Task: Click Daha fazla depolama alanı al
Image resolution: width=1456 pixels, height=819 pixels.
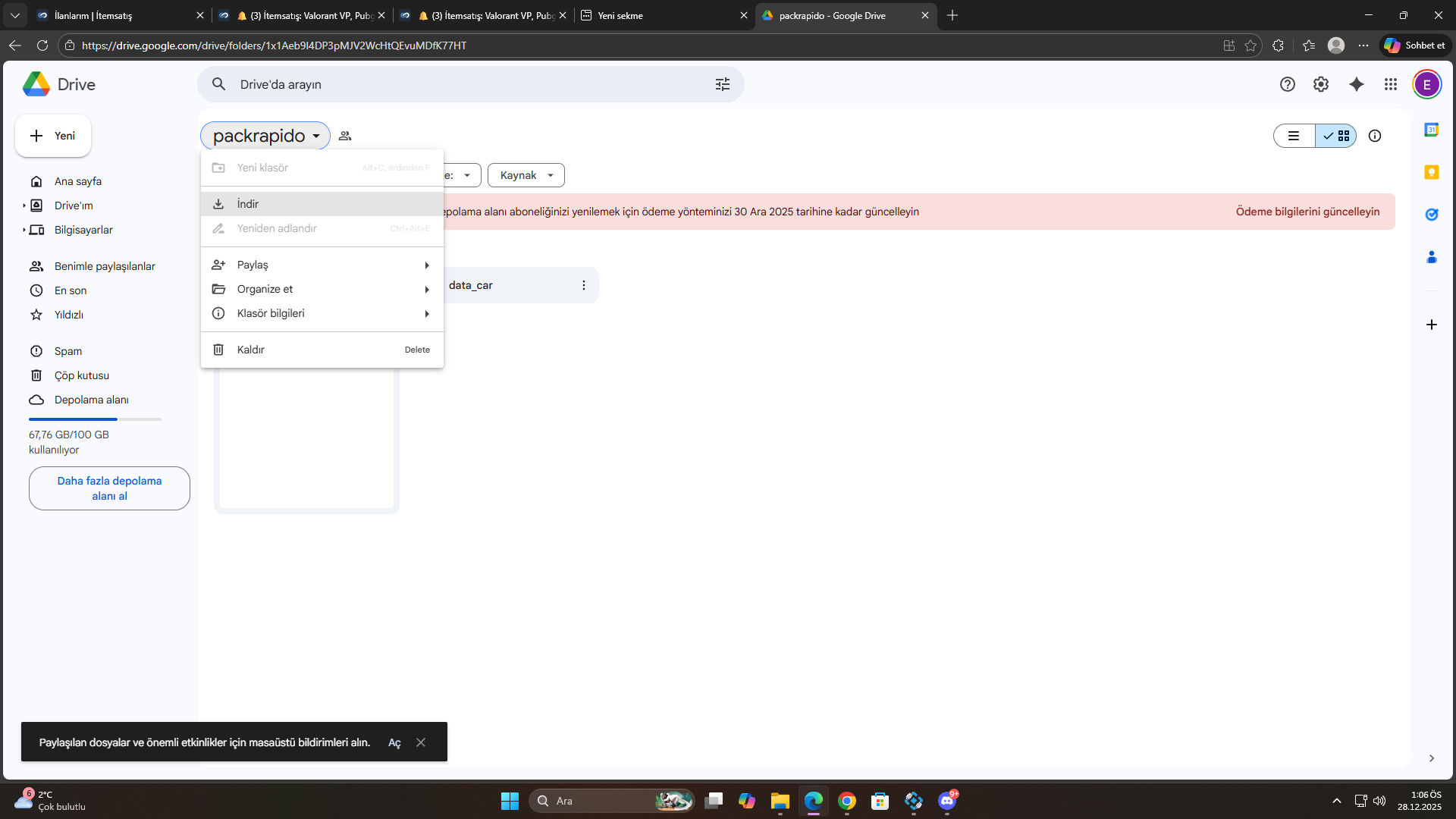Action: click(109, 488)
